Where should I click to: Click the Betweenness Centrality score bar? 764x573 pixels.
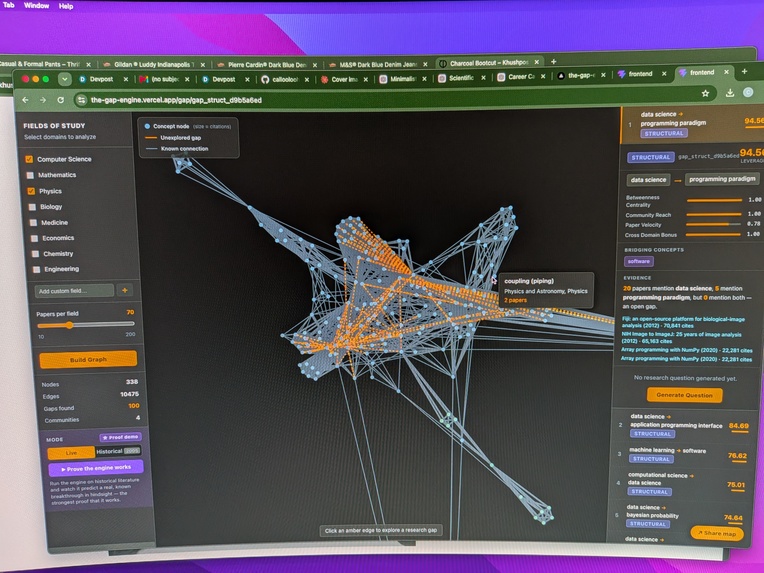click(x=714, y=200)
